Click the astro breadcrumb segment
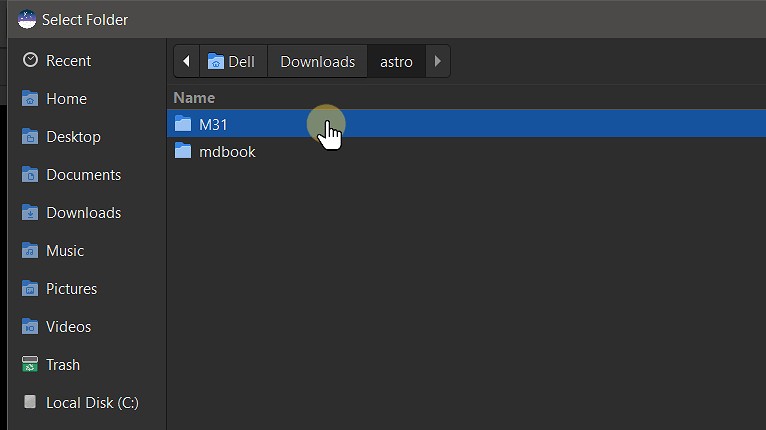Image resolution: width=766 pixels, height=430 pixels. 396,61
